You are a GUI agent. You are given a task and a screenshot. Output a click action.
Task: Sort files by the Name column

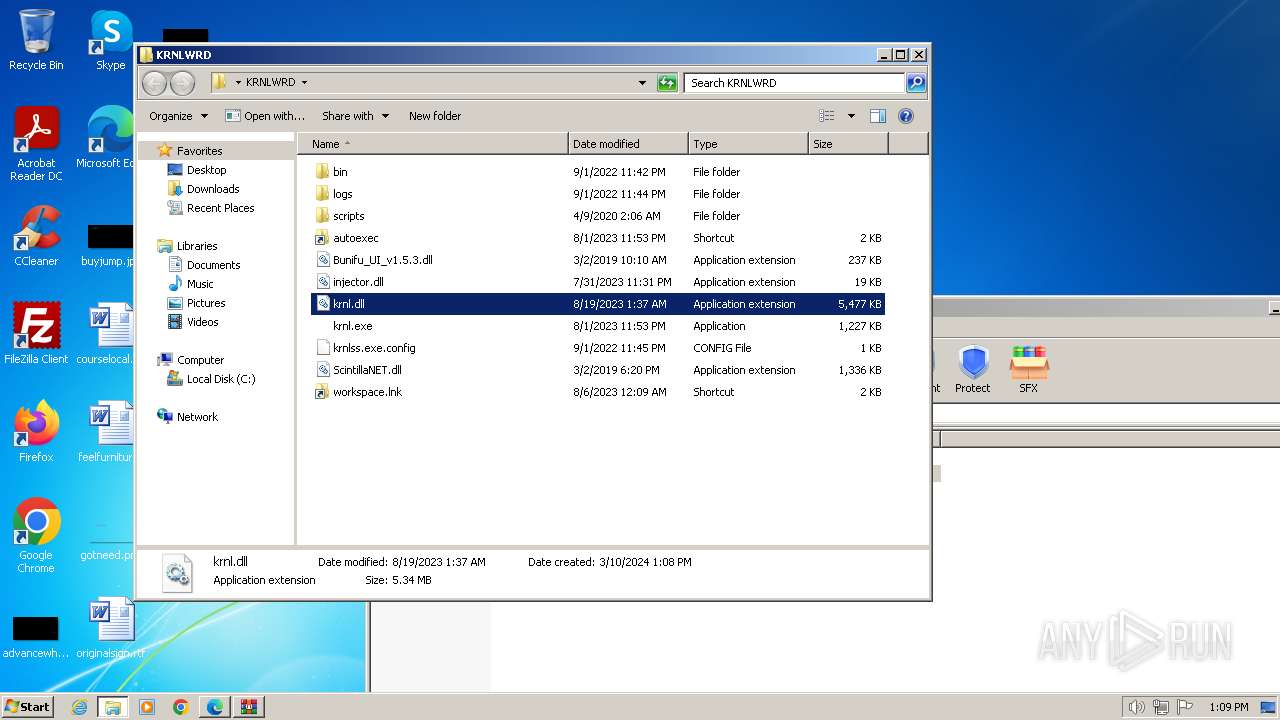click(433, 144)
